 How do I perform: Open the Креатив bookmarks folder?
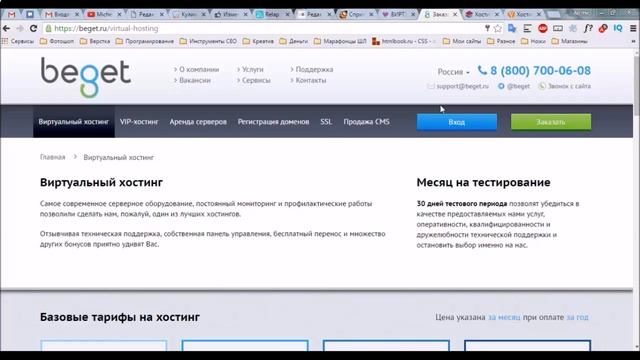click(258, 41)
